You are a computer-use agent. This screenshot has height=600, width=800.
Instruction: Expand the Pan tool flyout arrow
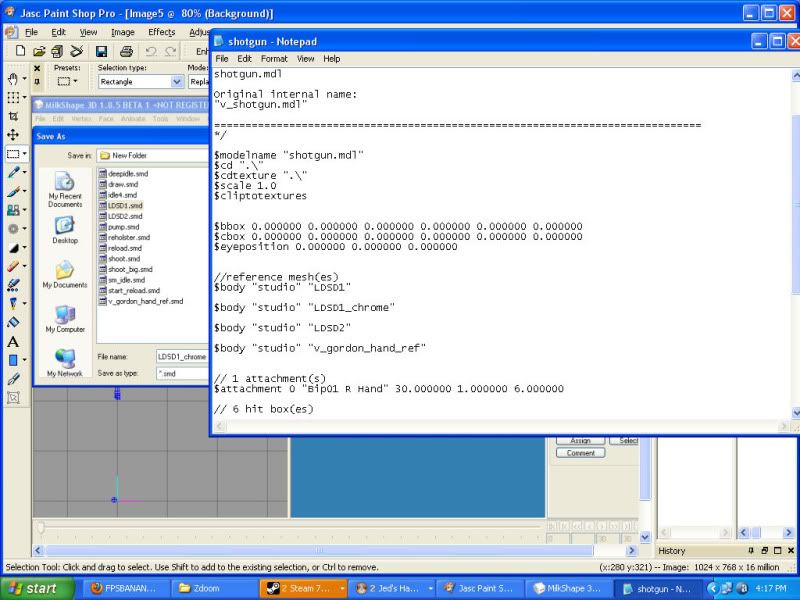[24, 79]
